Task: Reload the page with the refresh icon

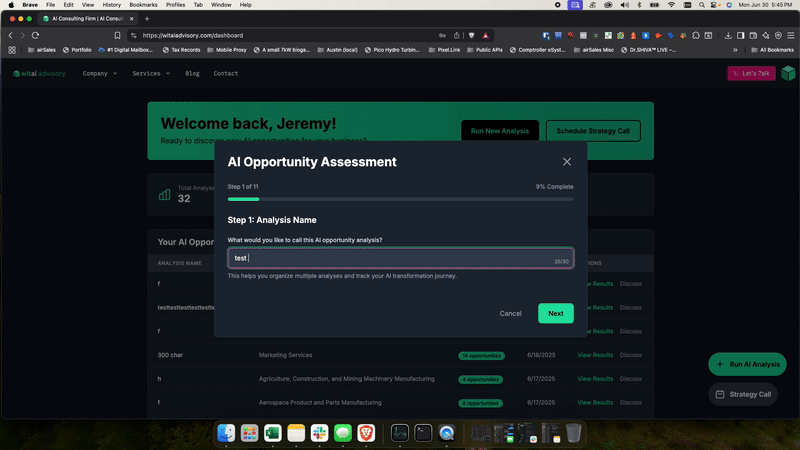Action: (x=35, y=35)
